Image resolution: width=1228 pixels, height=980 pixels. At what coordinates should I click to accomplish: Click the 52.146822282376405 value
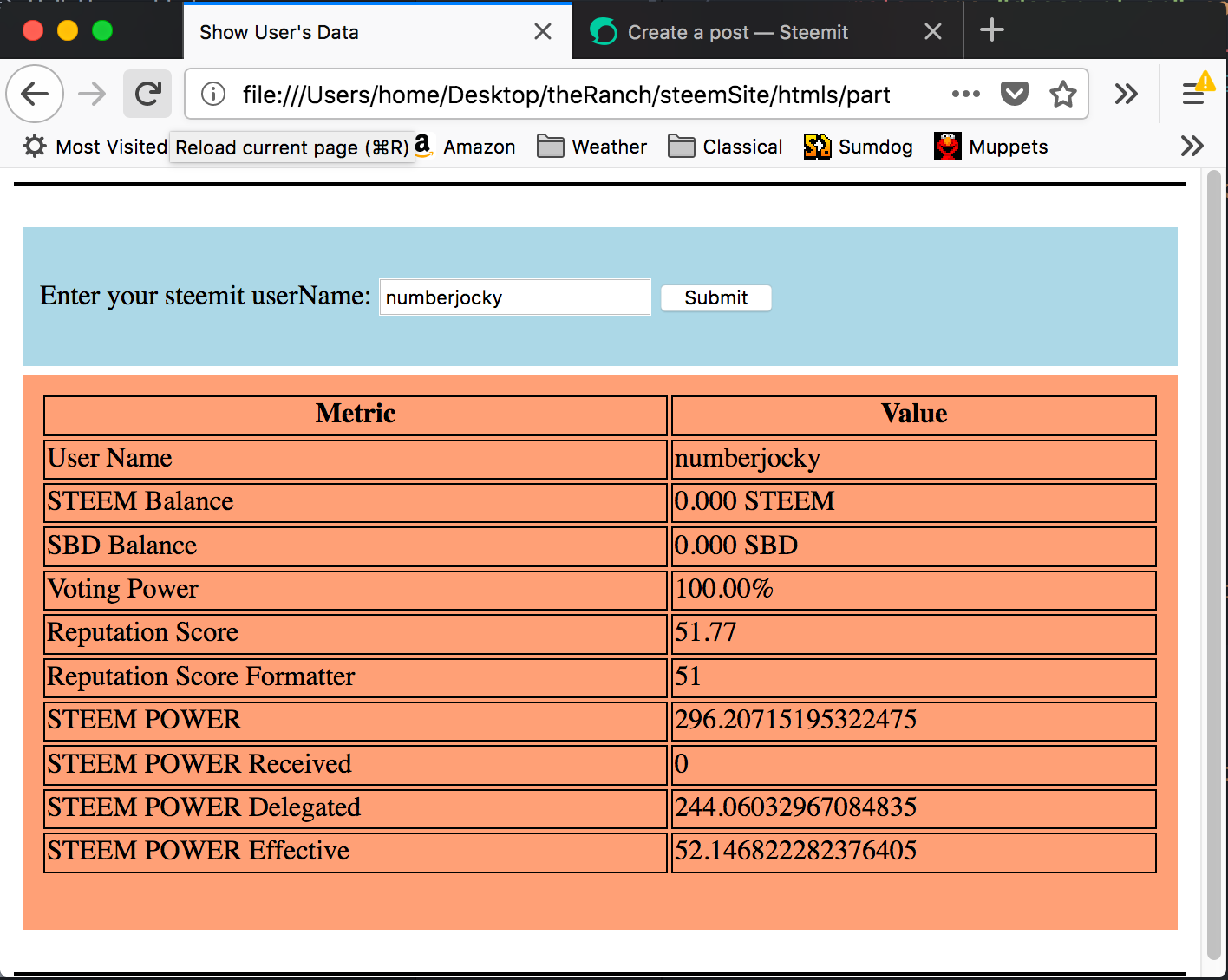click(796, 851)
